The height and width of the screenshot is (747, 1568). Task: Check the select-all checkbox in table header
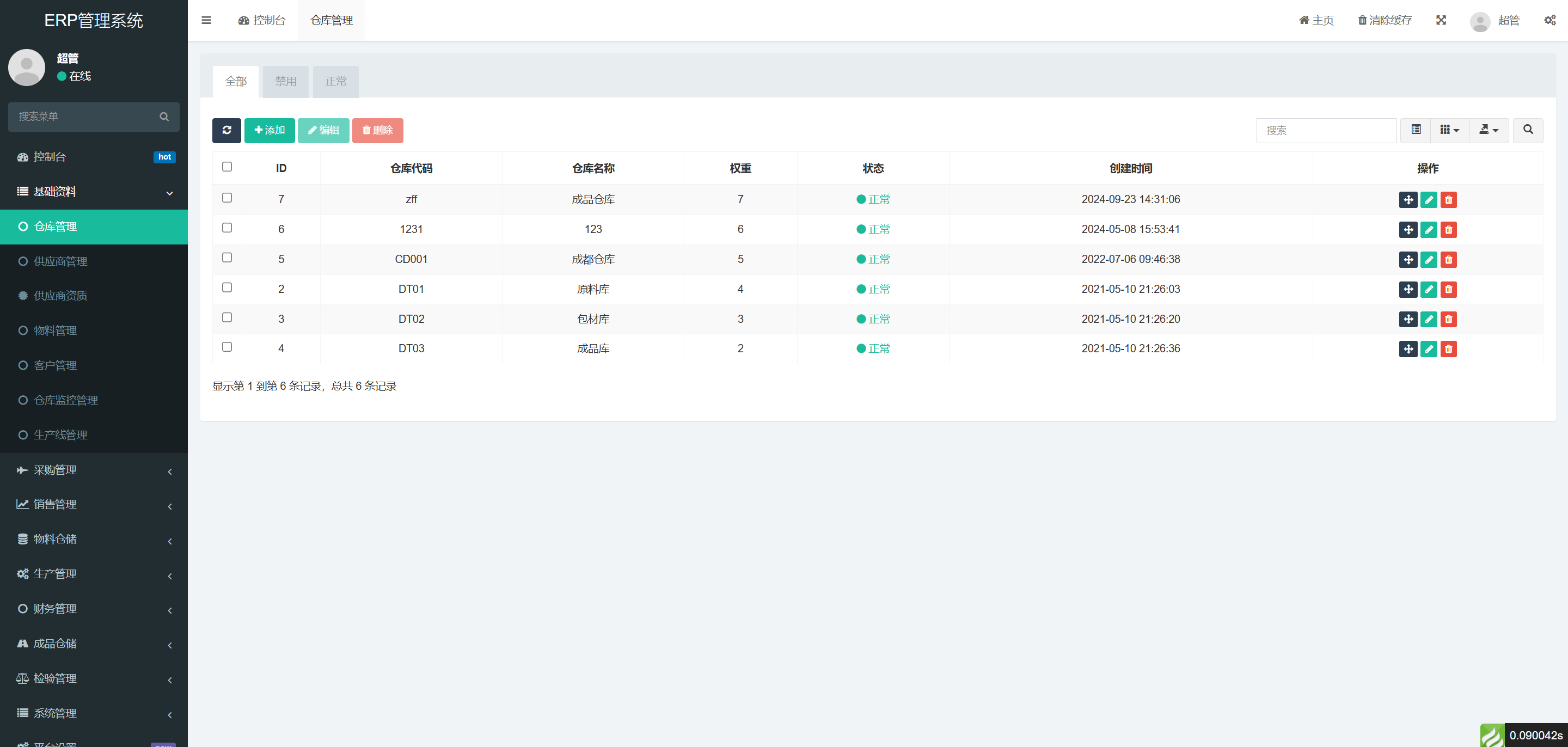[227, 167]
